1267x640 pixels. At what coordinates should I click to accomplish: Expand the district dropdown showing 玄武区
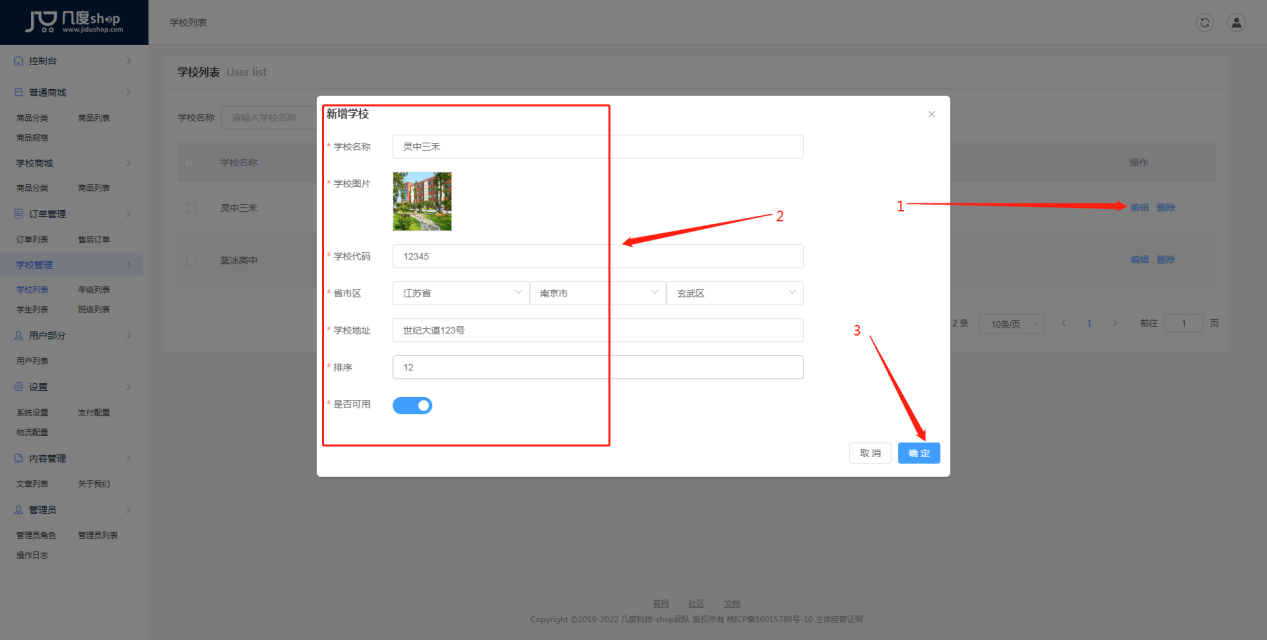coord(735,292)
